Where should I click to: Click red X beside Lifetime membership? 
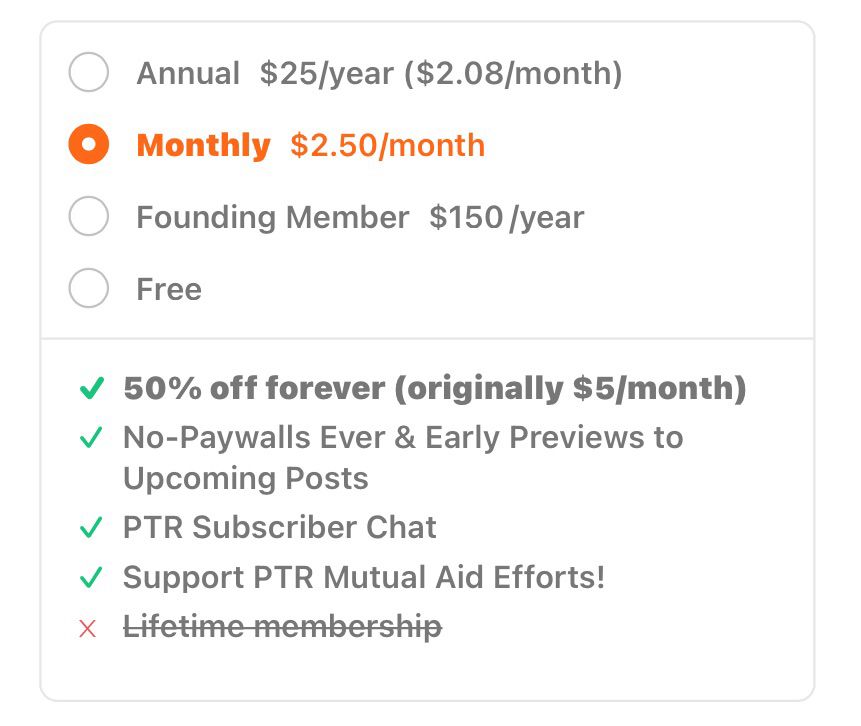(88, 628)
